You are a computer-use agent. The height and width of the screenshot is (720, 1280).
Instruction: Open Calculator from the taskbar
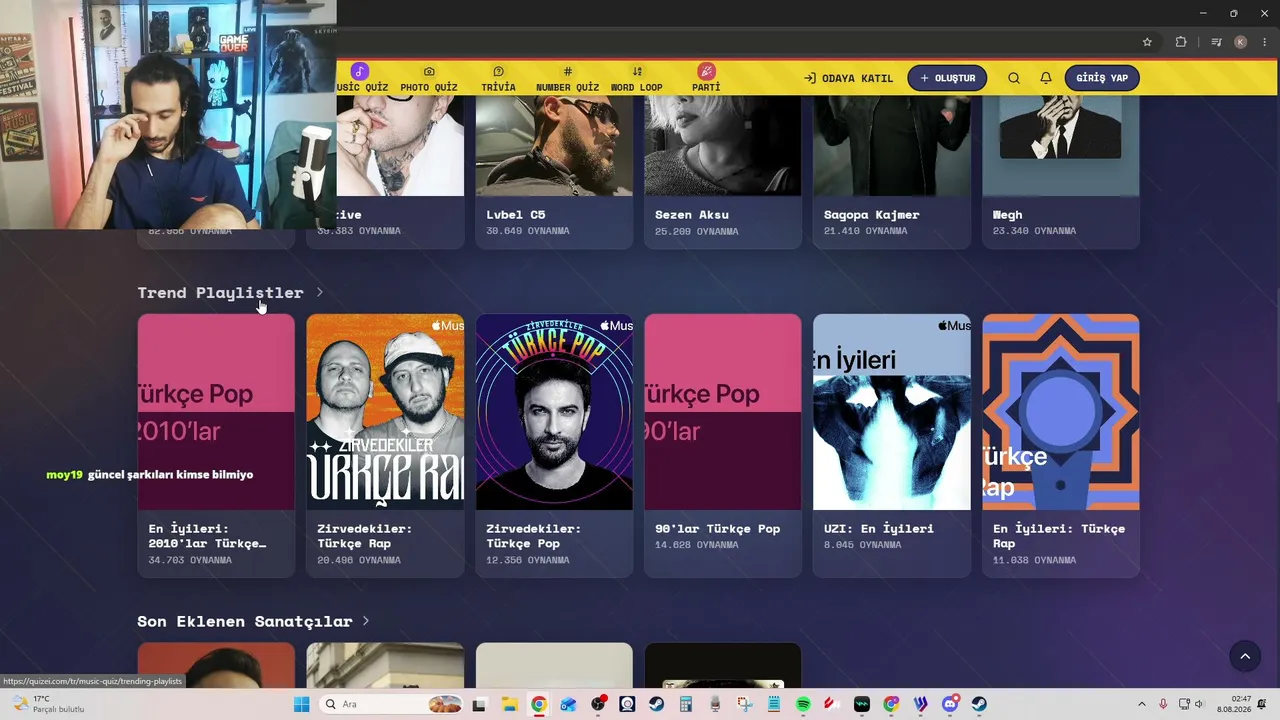pyautogui.click(x=685, y=704)
